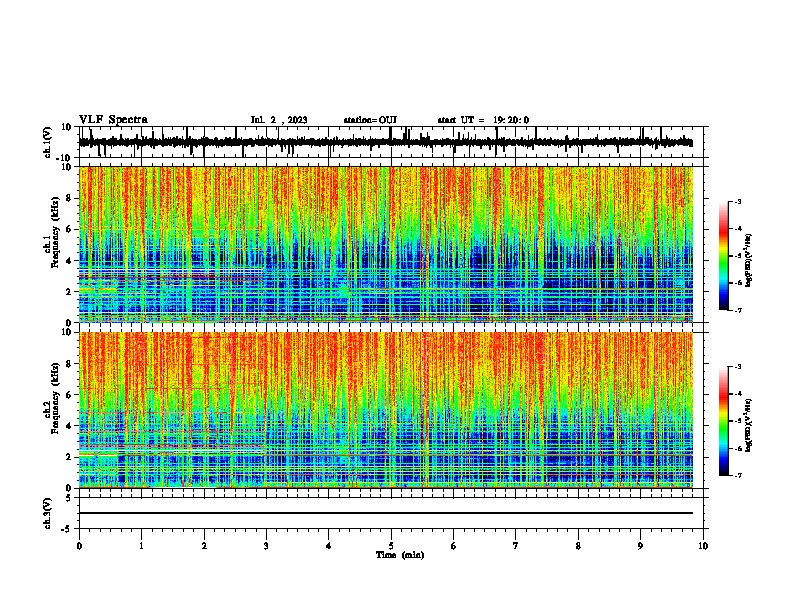Click the '-3' label on ch.2 color bar

[x=738, y=367]
